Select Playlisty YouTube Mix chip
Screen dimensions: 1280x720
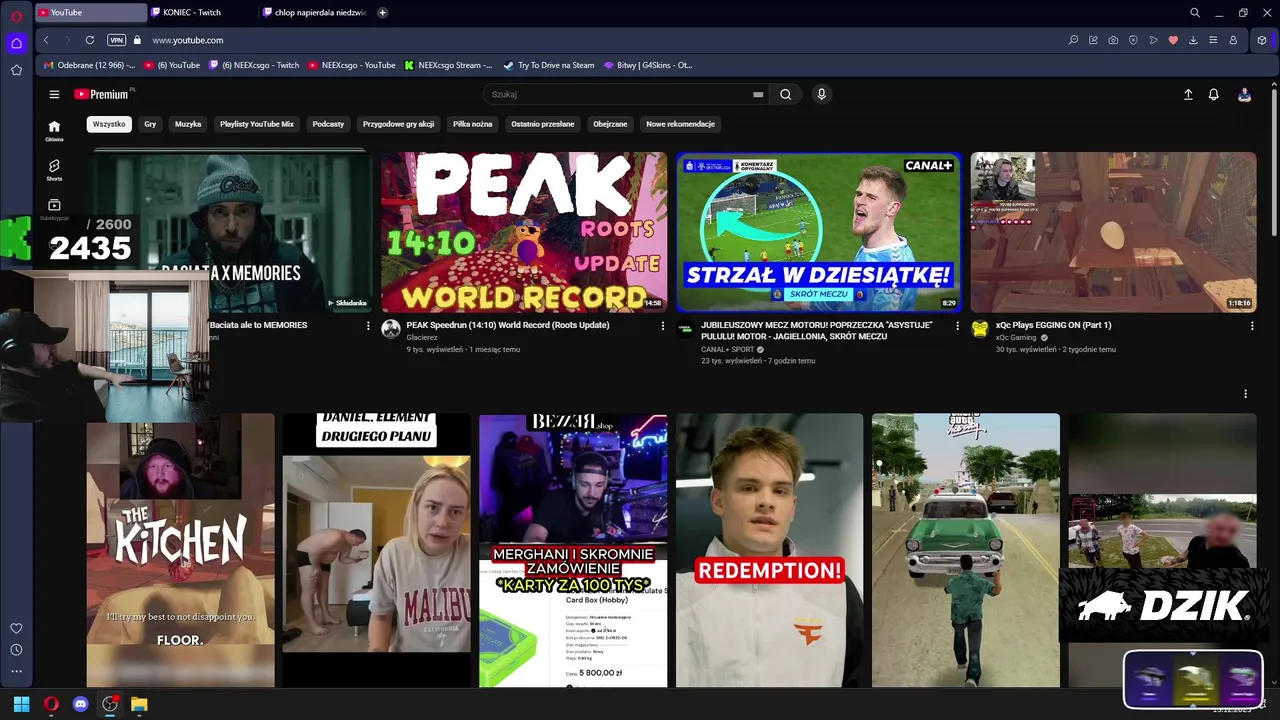(257, 124)
